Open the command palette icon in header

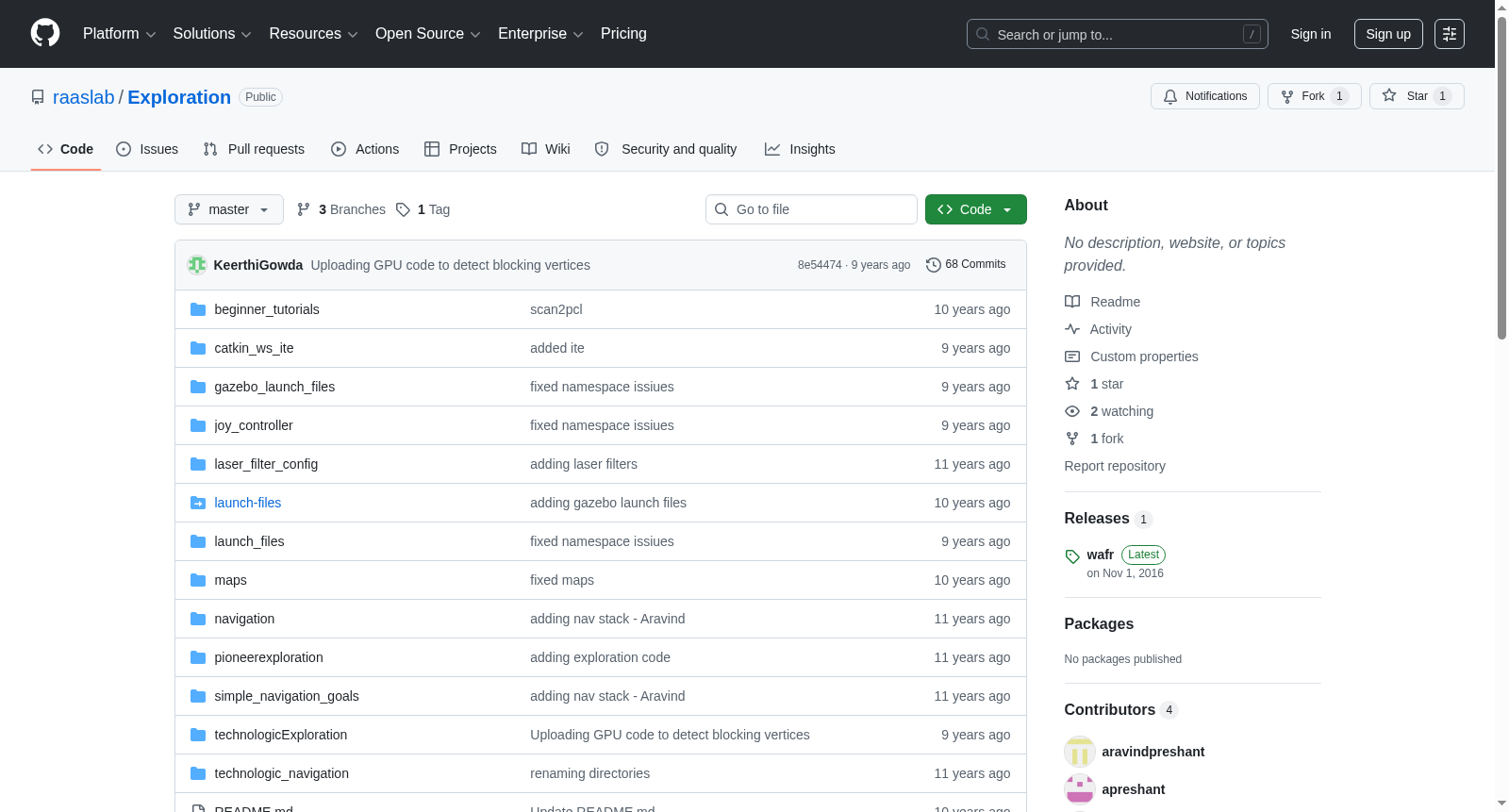[x=1450, y=34]
